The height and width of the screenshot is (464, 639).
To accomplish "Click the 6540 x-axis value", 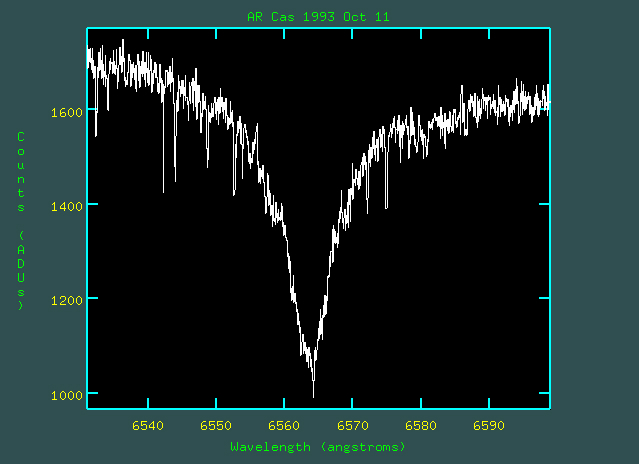I will (x=148, y=426).
